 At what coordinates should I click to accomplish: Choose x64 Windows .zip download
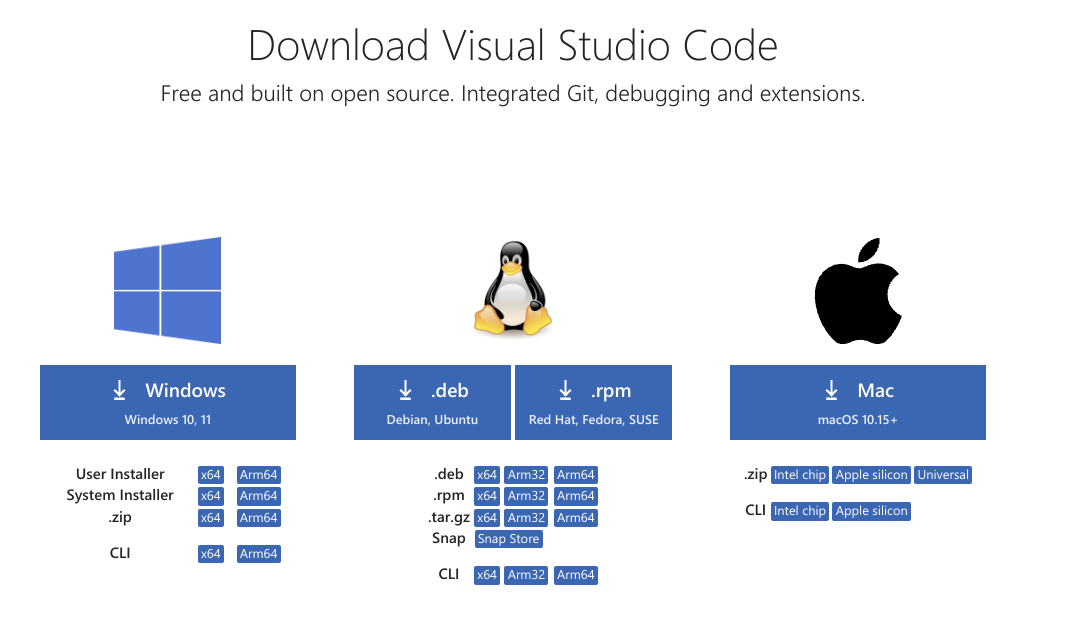click(x=211, y=518)
